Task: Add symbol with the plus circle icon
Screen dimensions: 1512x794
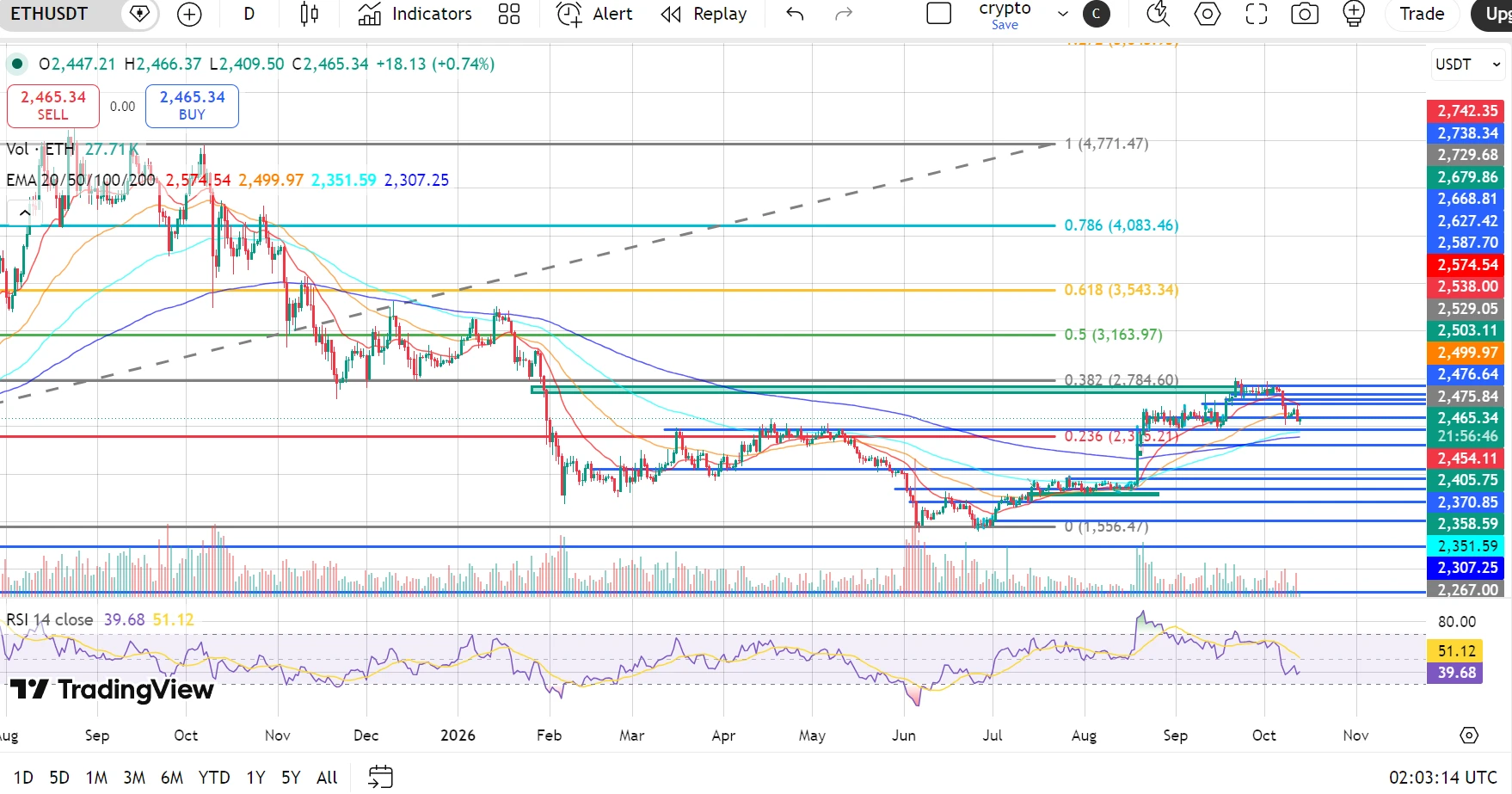Action: pos(189,14)
